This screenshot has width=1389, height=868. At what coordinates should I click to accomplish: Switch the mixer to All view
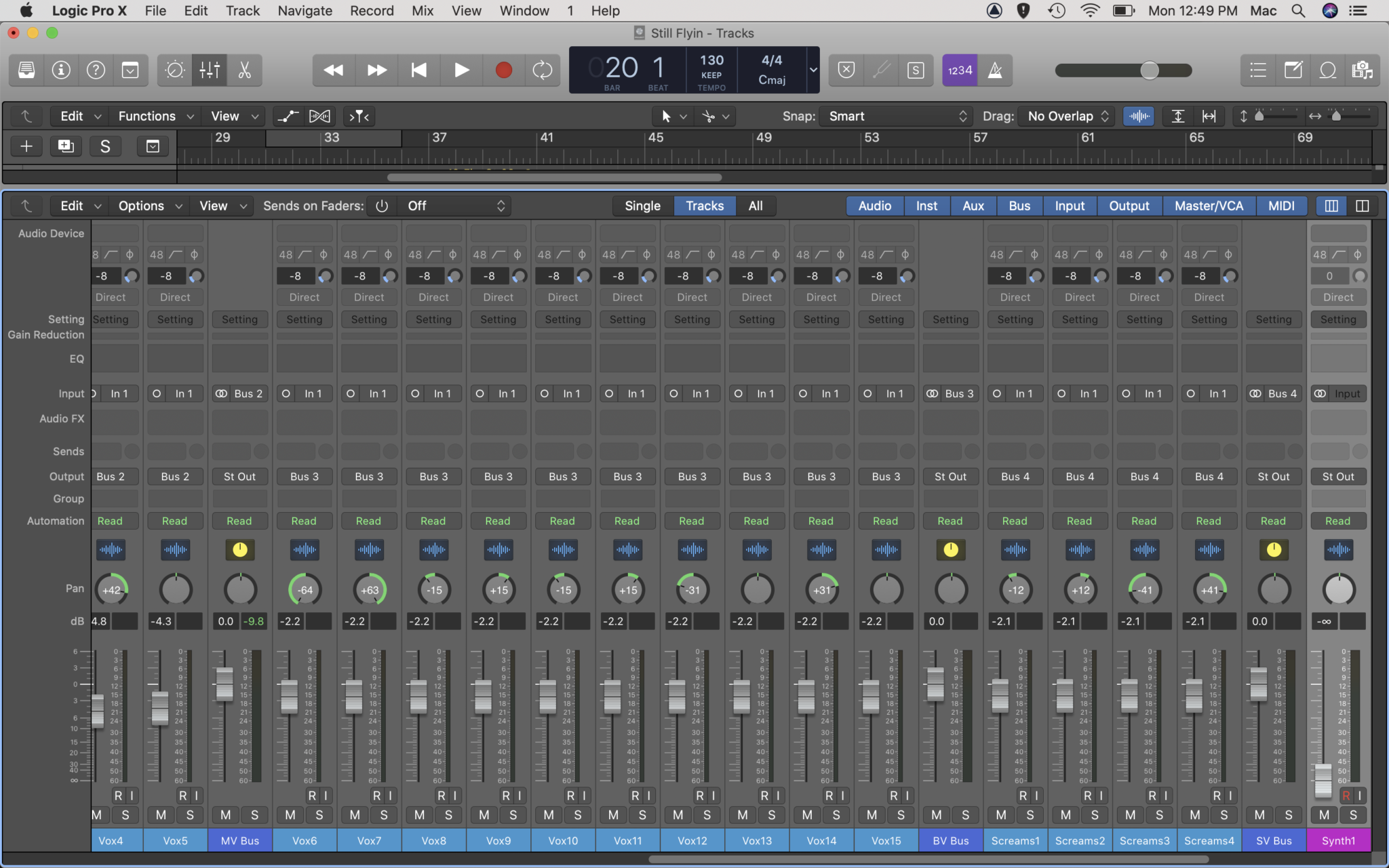(x=756, y=205)
